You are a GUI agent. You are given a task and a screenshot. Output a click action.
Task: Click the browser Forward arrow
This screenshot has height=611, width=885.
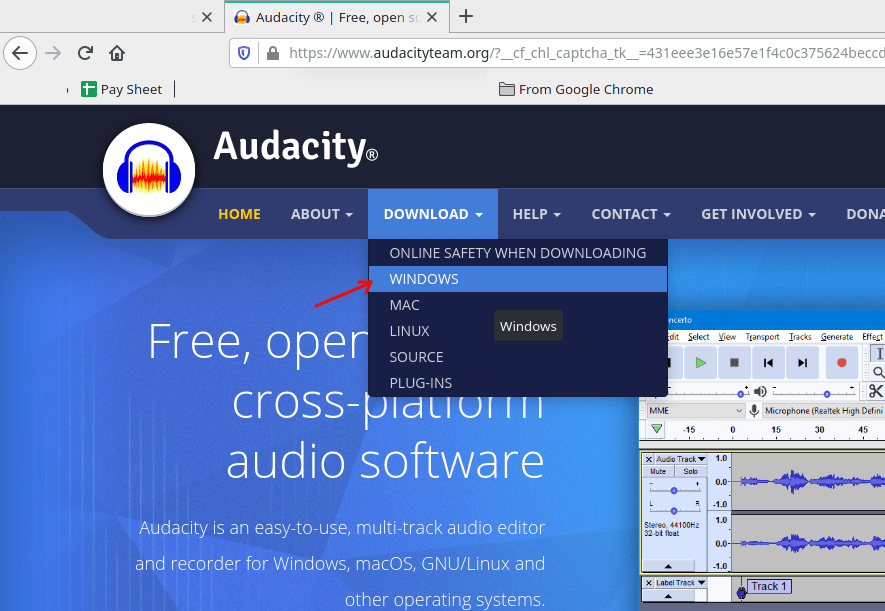53,53
